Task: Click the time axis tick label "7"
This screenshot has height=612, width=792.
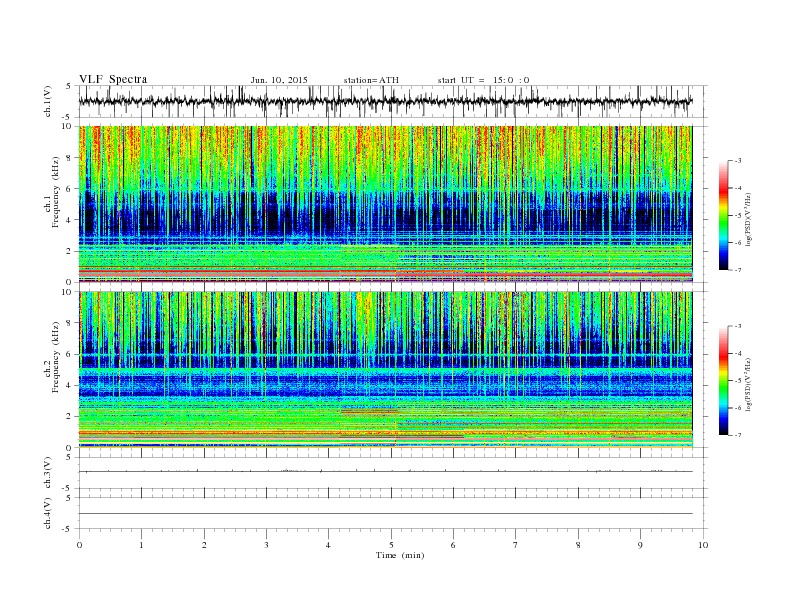Action: (516, 545)
